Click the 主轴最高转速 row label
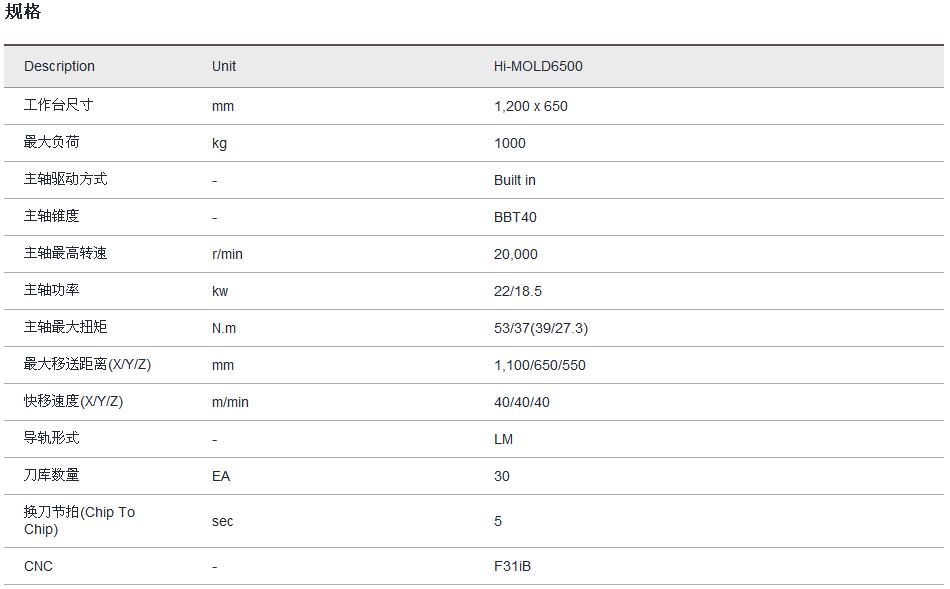This screenshot has height=589, width=950. [65, 253]
